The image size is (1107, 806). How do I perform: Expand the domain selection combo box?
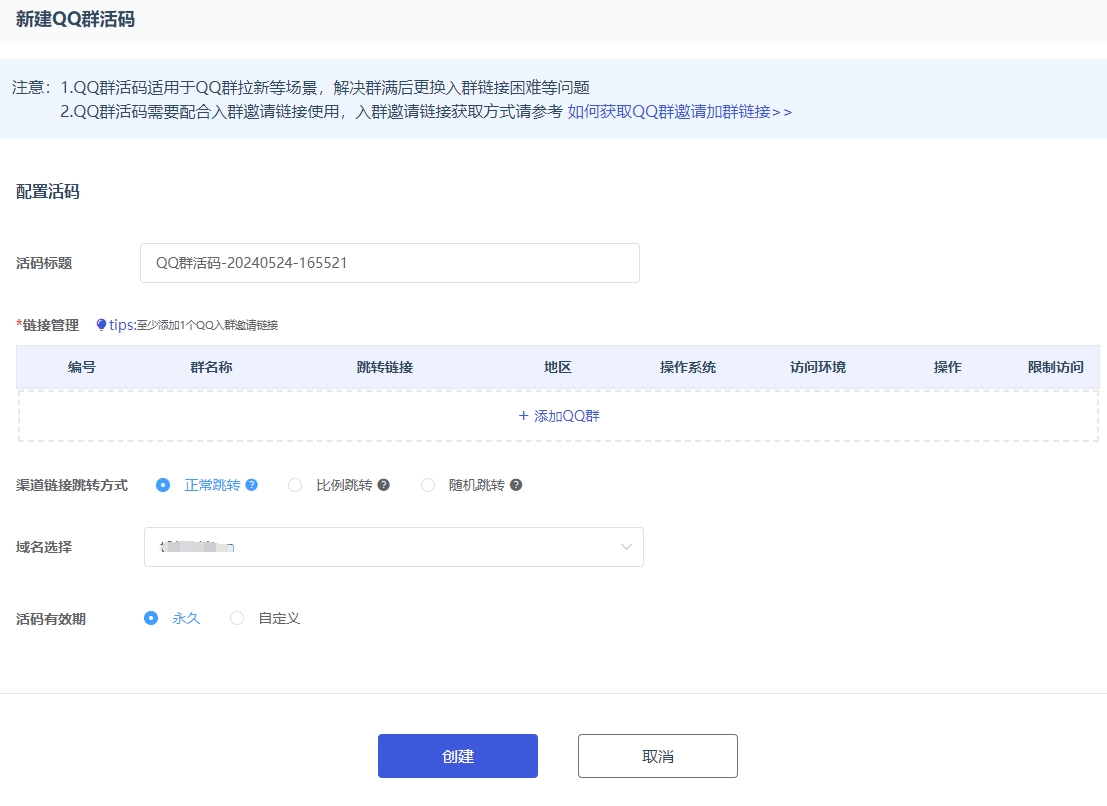(393, 547)
